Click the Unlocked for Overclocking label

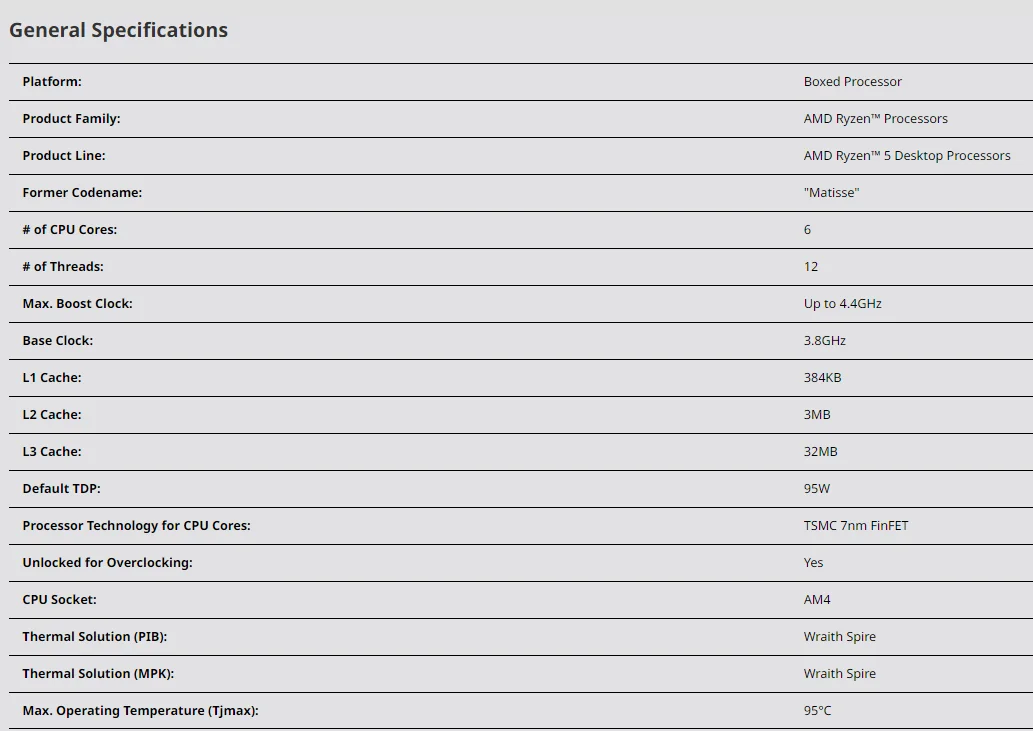coord(108,563)
